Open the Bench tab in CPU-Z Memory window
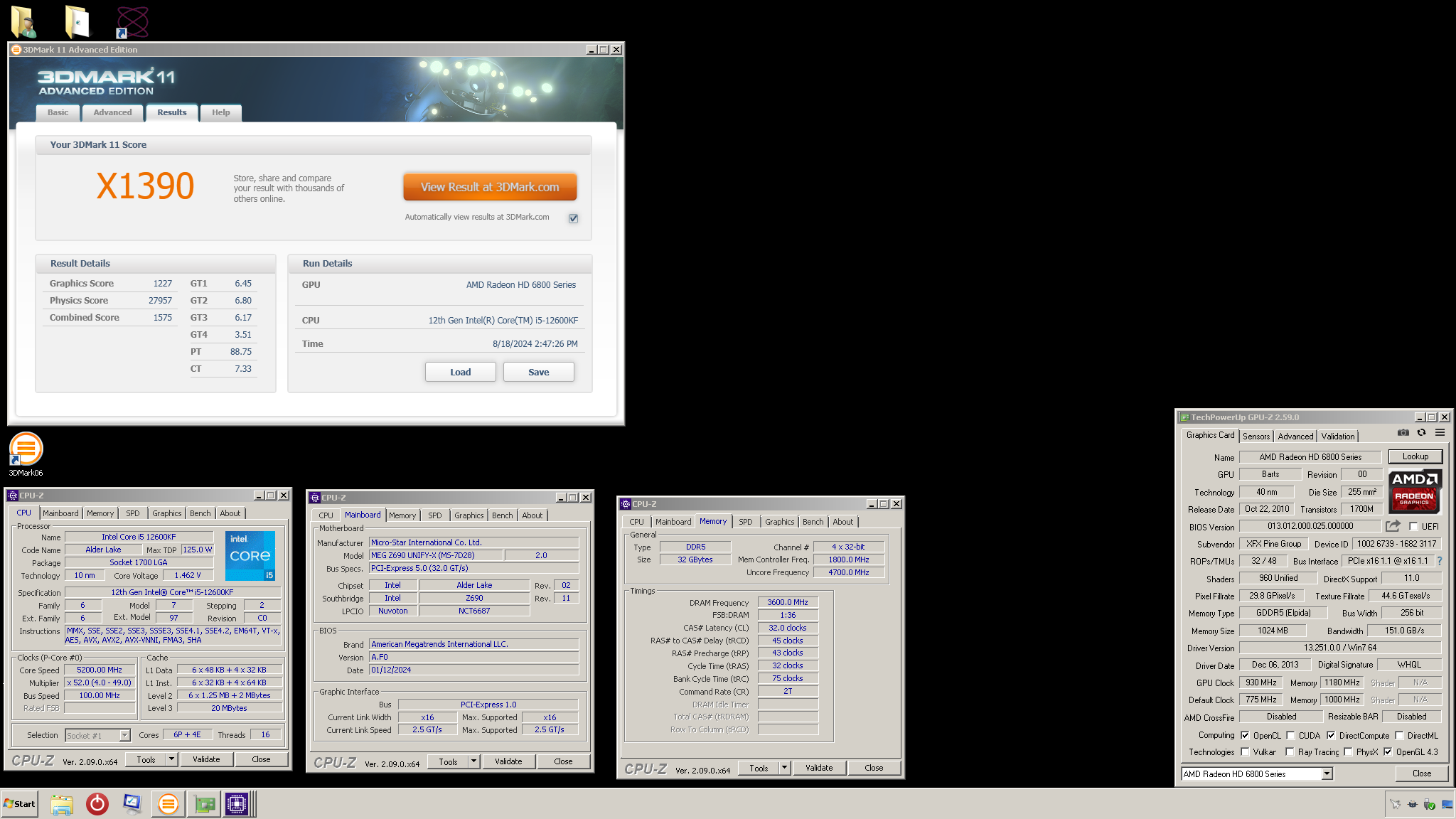 click(x=813, y=522)
